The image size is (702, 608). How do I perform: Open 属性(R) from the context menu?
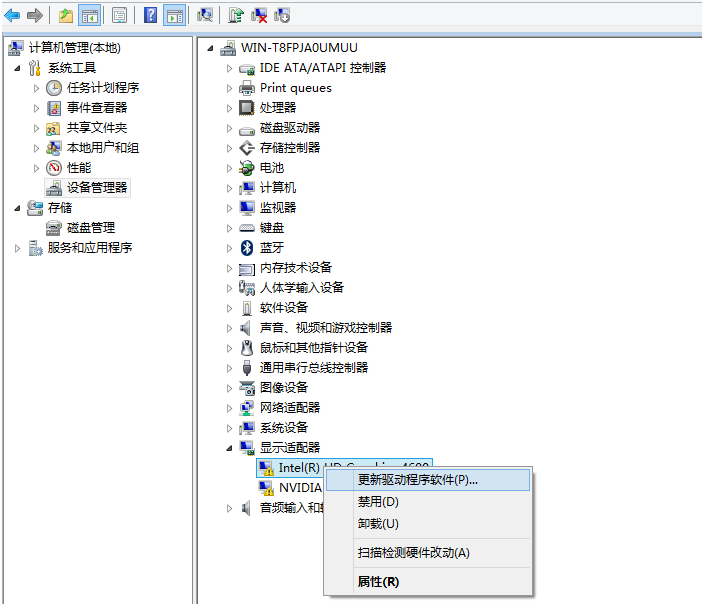378,582
